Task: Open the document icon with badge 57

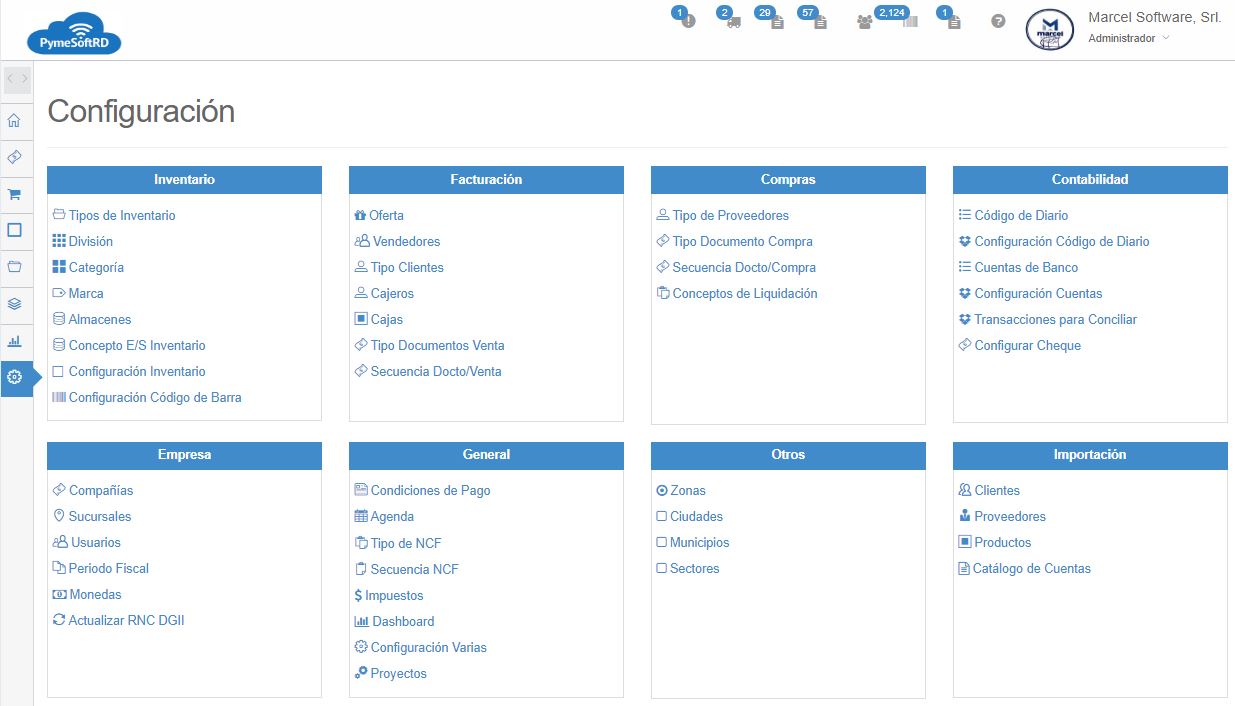Action: 820,21
